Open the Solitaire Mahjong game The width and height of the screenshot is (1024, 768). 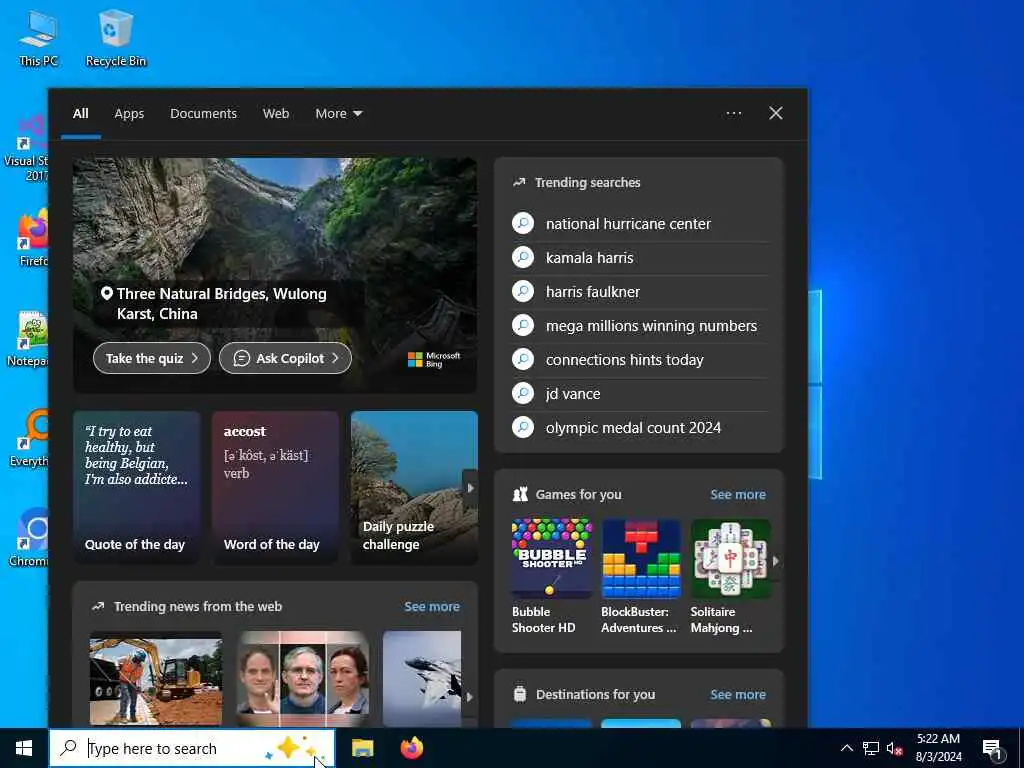pos(730,576)
